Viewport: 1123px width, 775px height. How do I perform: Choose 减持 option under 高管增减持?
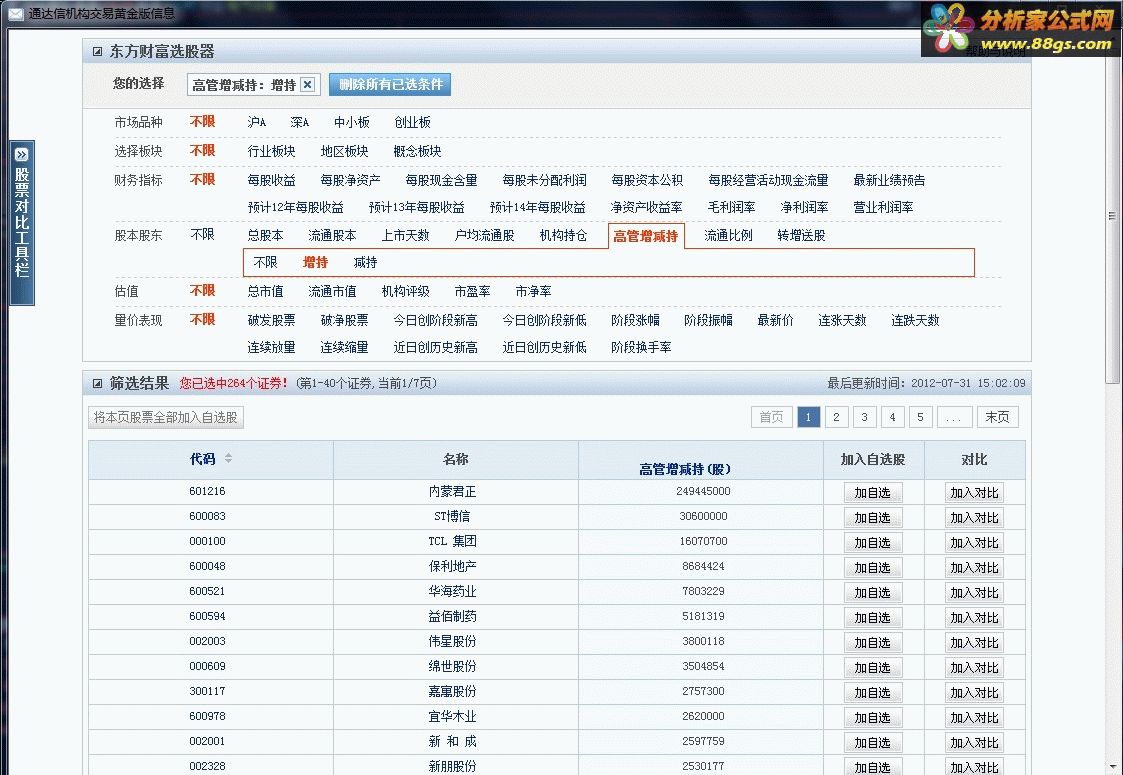click(365, 263)
